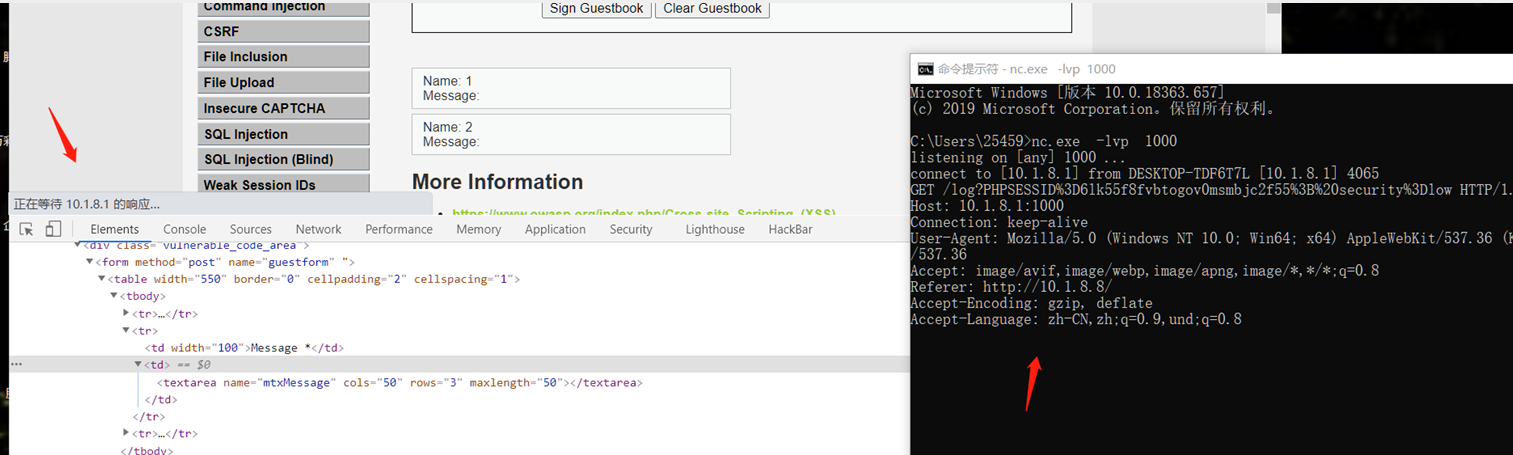Open the Insecure CAPTCHA page
1513x455 pixels.
pos(284,108)
